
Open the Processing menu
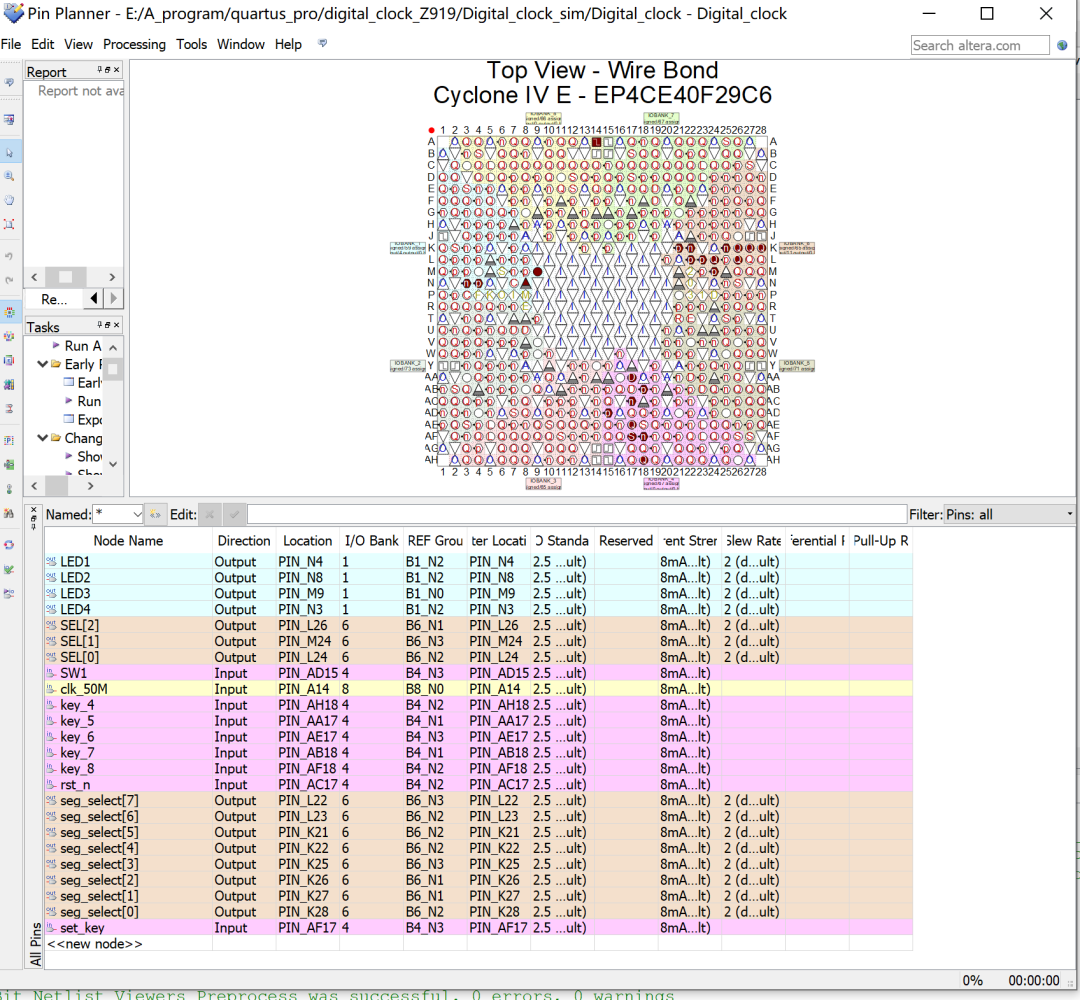(134, 44)
